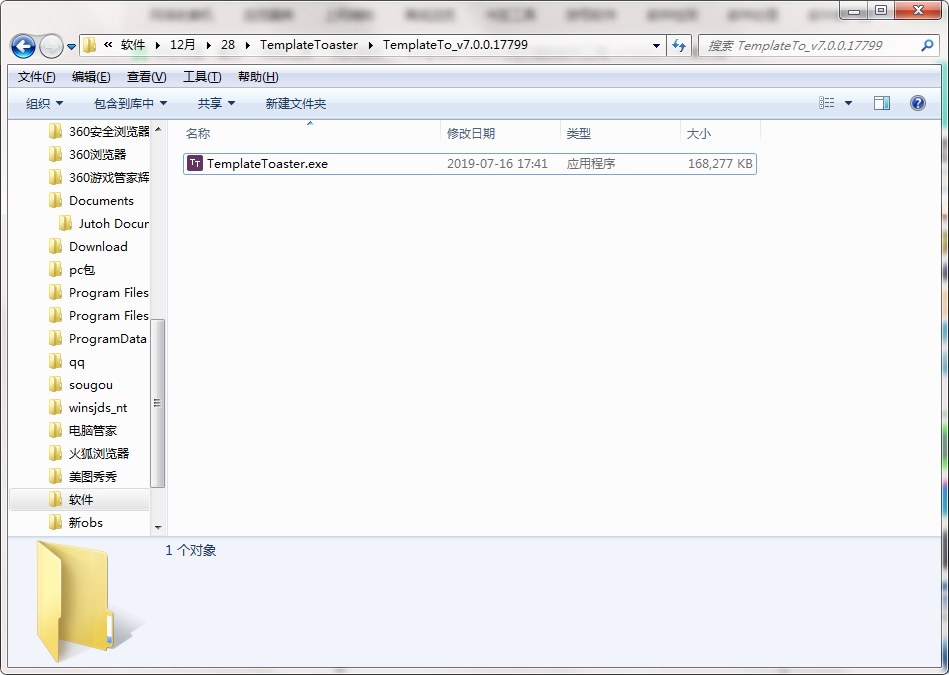The image size is (949, 675).
Task: Expand arrow after 12月 breadcrumb
Action: coord(208,45)
